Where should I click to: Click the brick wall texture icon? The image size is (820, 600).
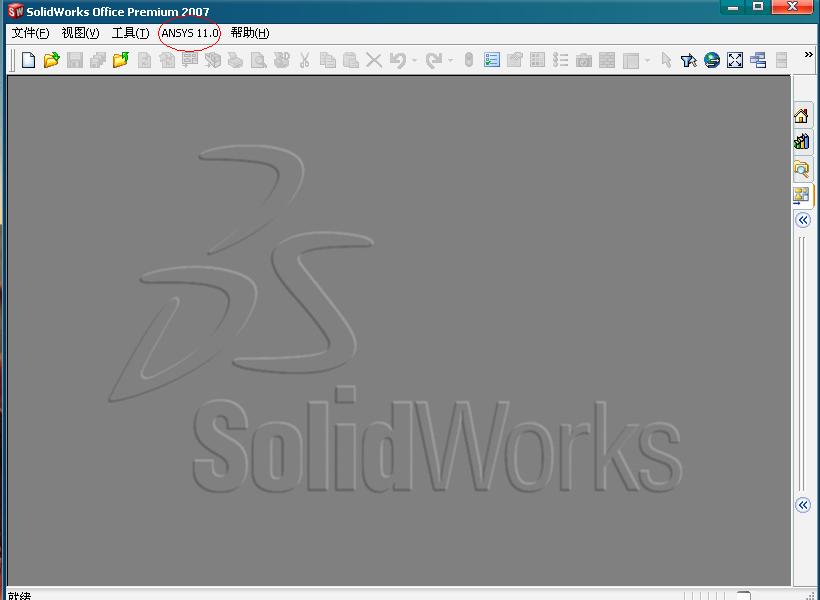[x=607, y=60]
